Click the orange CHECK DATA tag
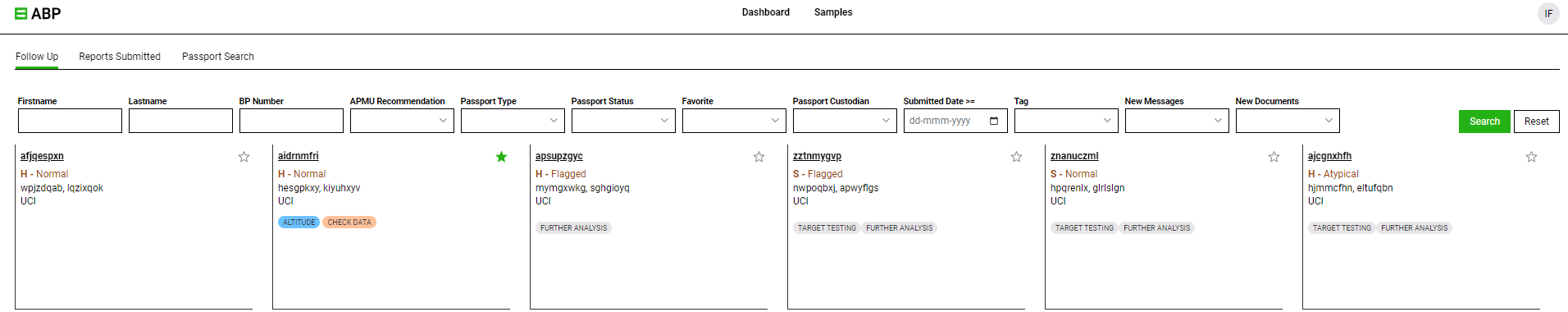 [349, 223]
